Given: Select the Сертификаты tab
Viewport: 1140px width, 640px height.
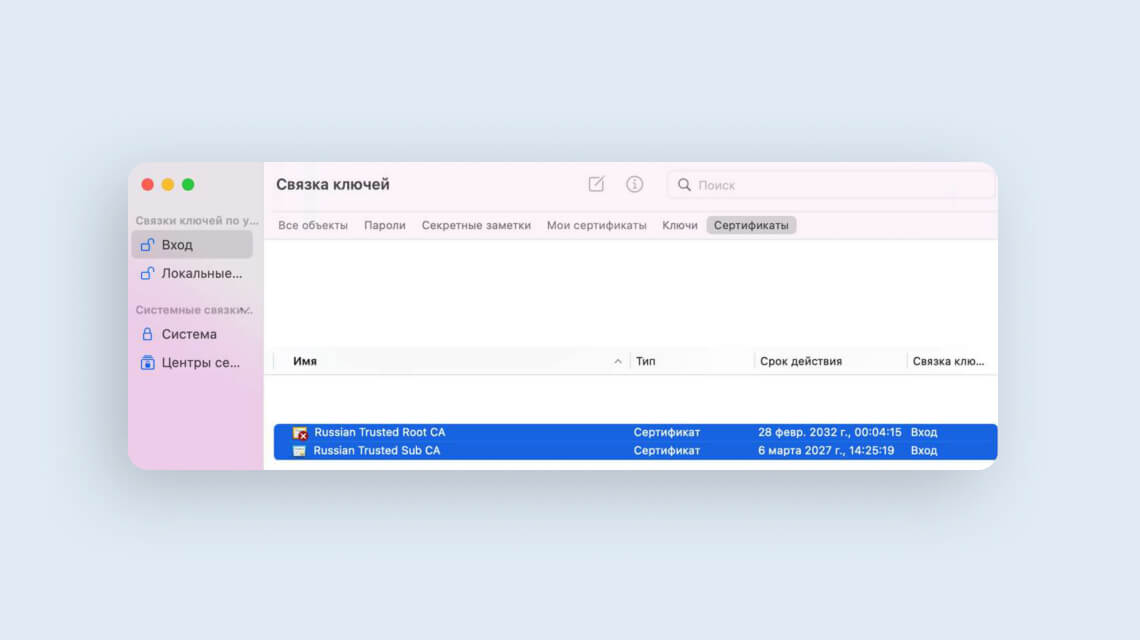Looking at the screenshot, I should click(x=751, y=225).
